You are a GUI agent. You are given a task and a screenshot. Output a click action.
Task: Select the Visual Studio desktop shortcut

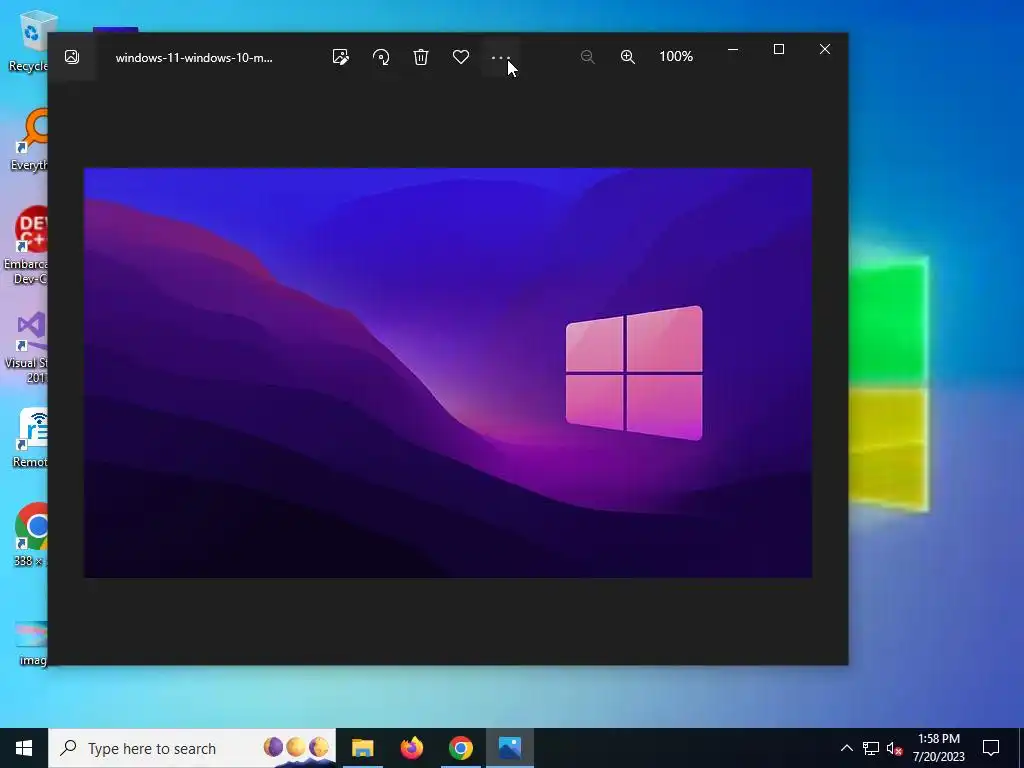(x=27, y=347)
